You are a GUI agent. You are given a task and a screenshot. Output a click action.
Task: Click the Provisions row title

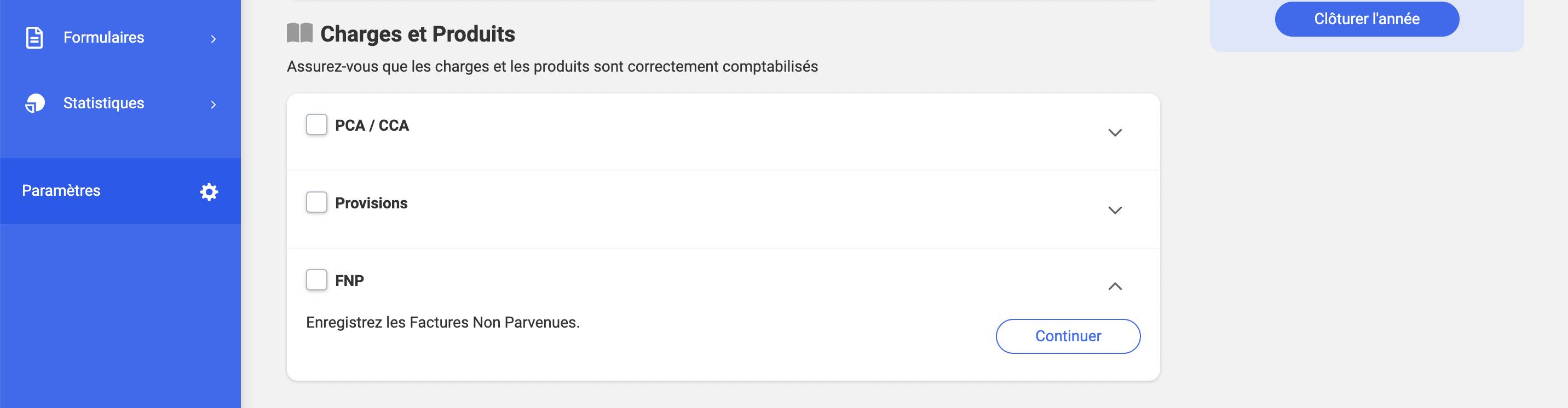pyautogui.click(x=371, y=203)
